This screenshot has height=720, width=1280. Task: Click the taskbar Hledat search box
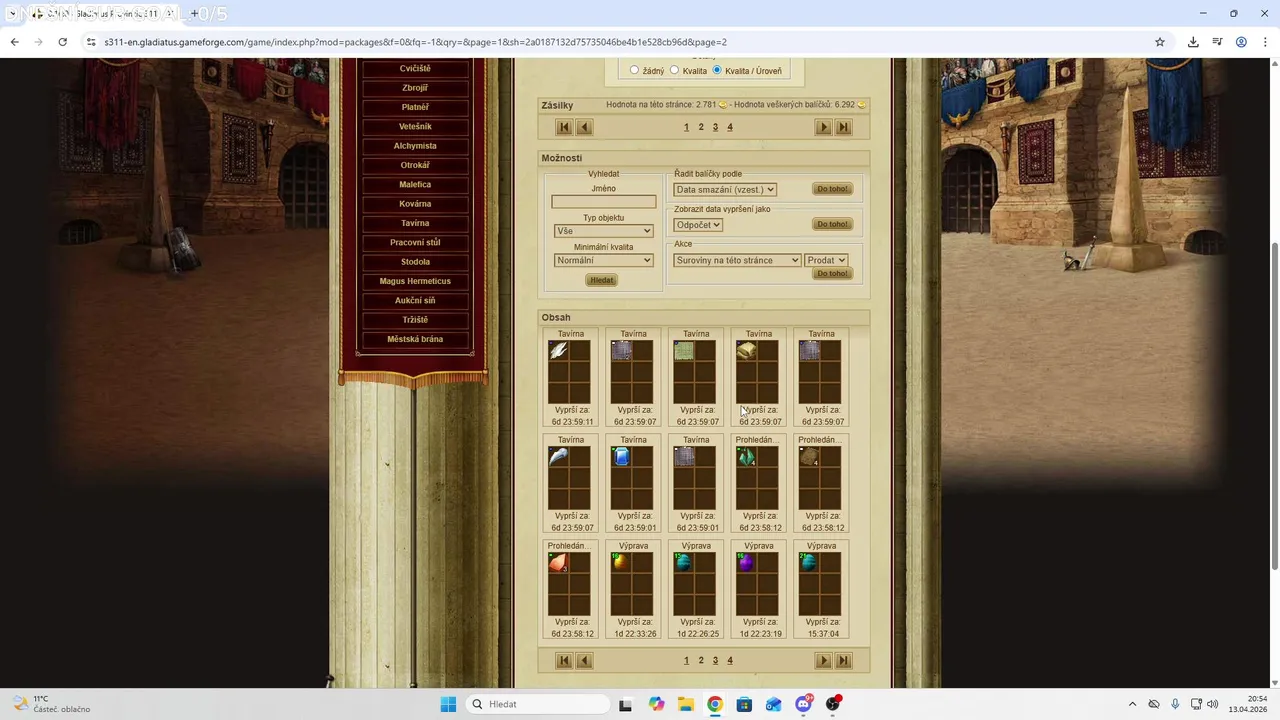pyautogui.click(x=538, y=704)
